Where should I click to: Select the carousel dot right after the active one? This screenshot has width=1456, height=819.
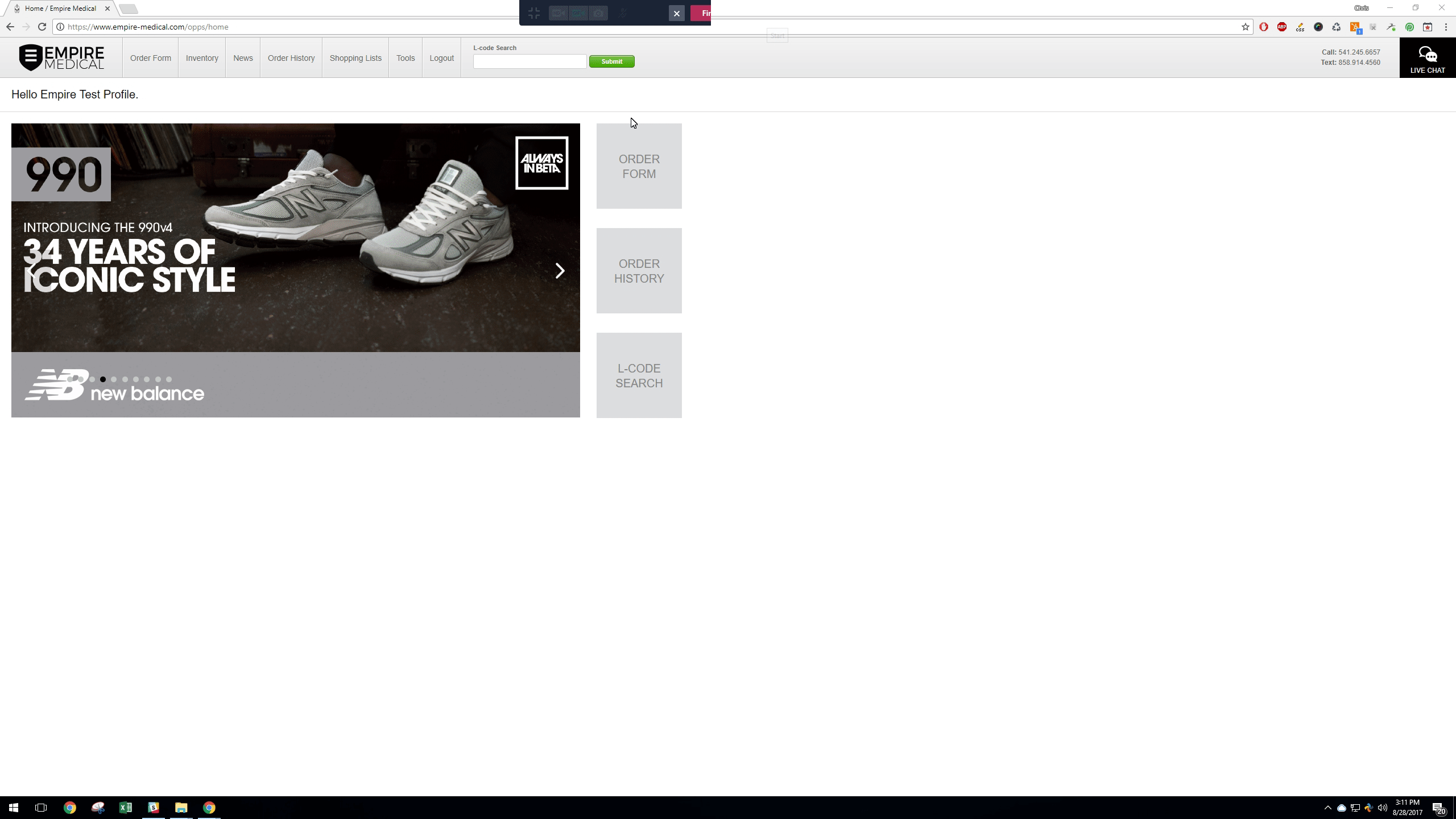[114, 379]
